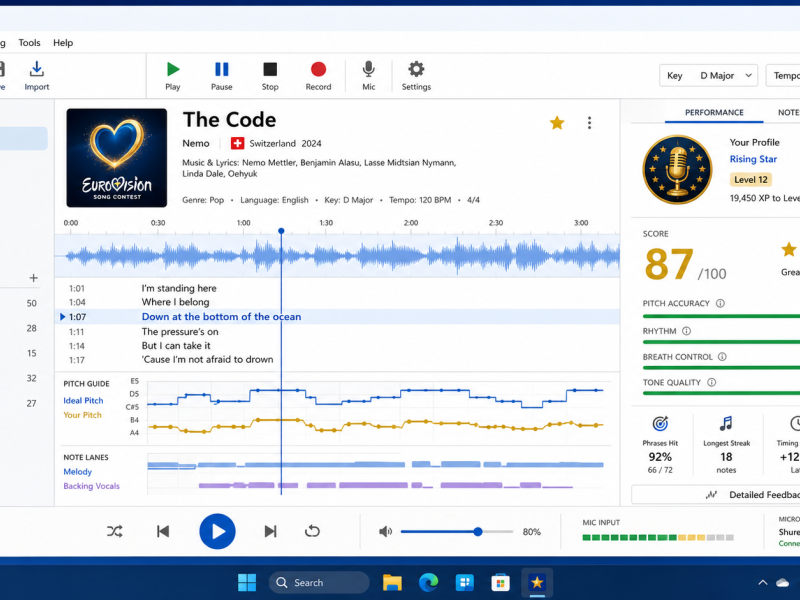Jump to lyric "'Cause I'm not afraid to drown"

(208, 360)
